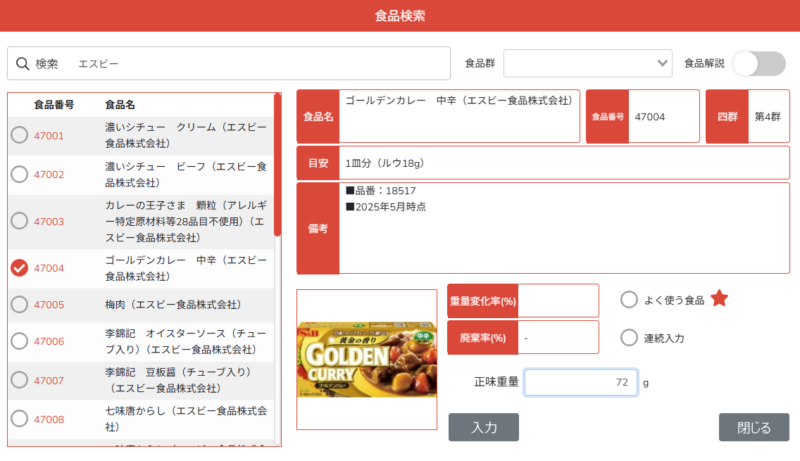Click the checked 47004 radio icon
The image size is (800, 461).
pyautogui.click(x=19, y=268)
